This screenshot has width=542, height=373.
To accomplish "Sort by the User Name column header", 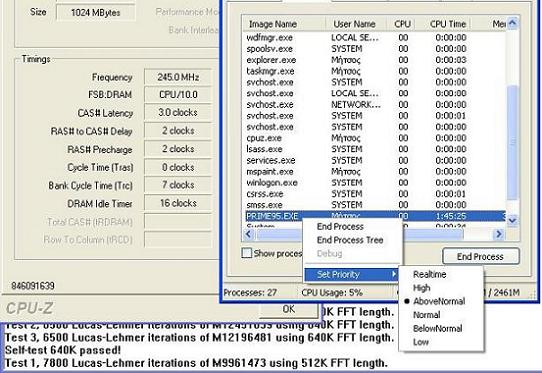I will 354,24.
